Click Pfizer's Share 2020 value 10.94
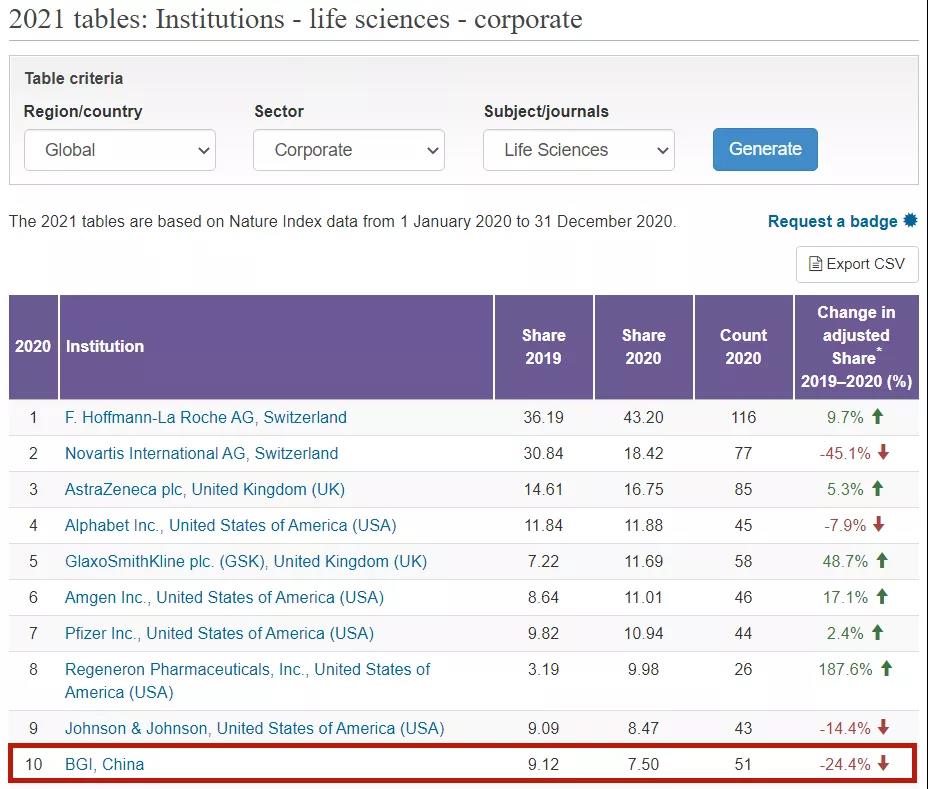Image resolution: width=928 pixels, height=789 pixels. 643,634
